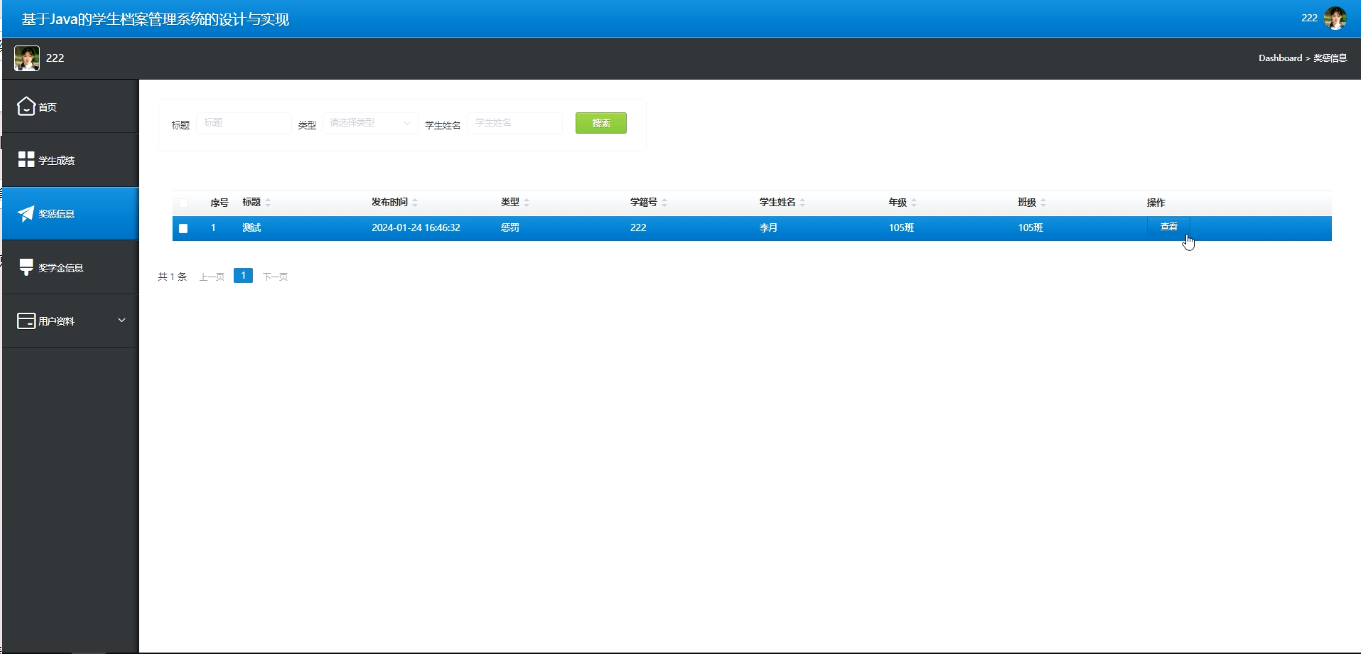Image resolution: width=1361 pixels, height=654 pixels.
Task: Sort the table by 标题 column arrows
Action: 268,203
